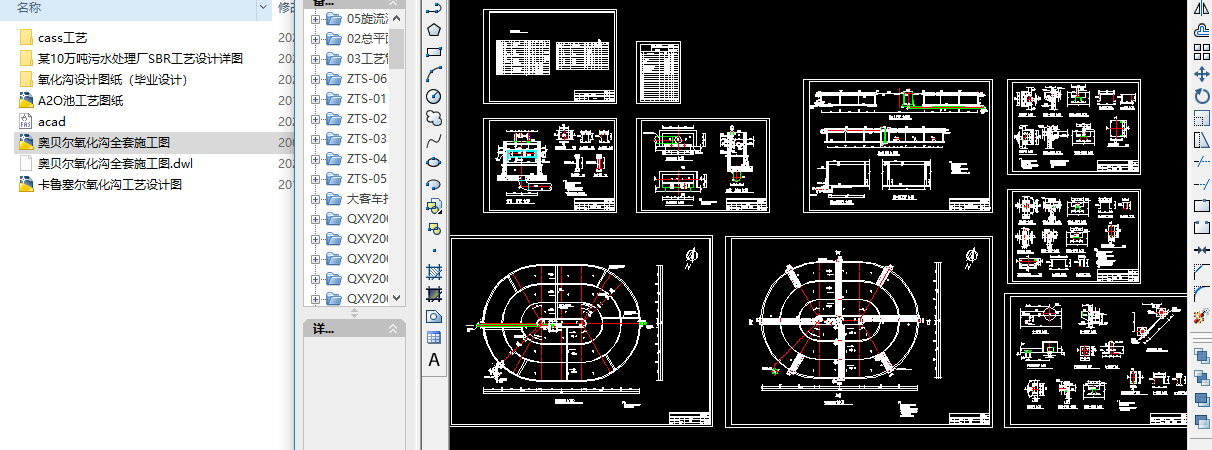1212x450 pixels.
Task: Click the Bring to Front draw-order icon
Action: [x=1203, y=354]
